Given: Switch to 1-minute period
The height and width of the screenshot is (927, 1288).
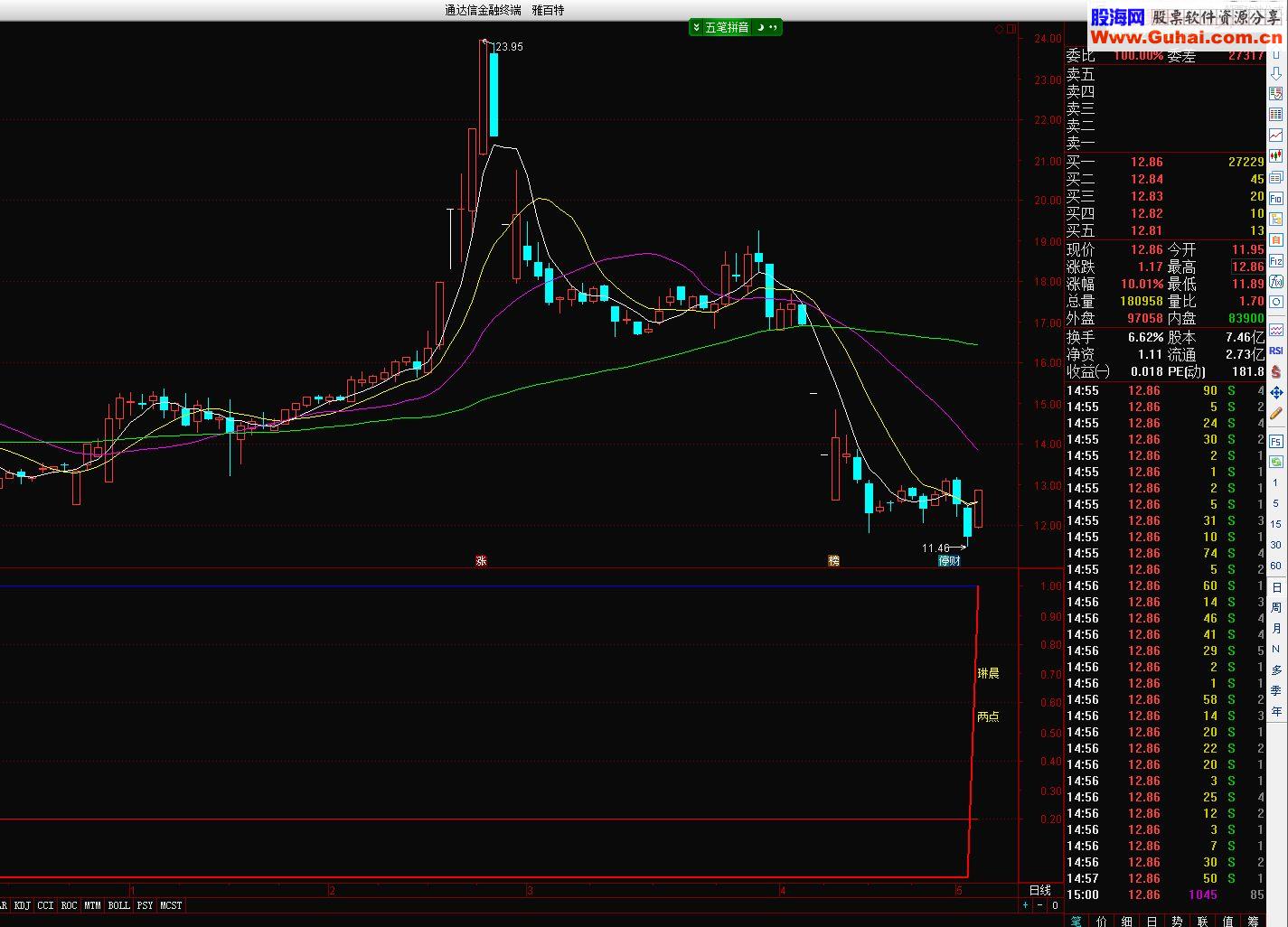Looking at the screenshot, I should 1276,483.
